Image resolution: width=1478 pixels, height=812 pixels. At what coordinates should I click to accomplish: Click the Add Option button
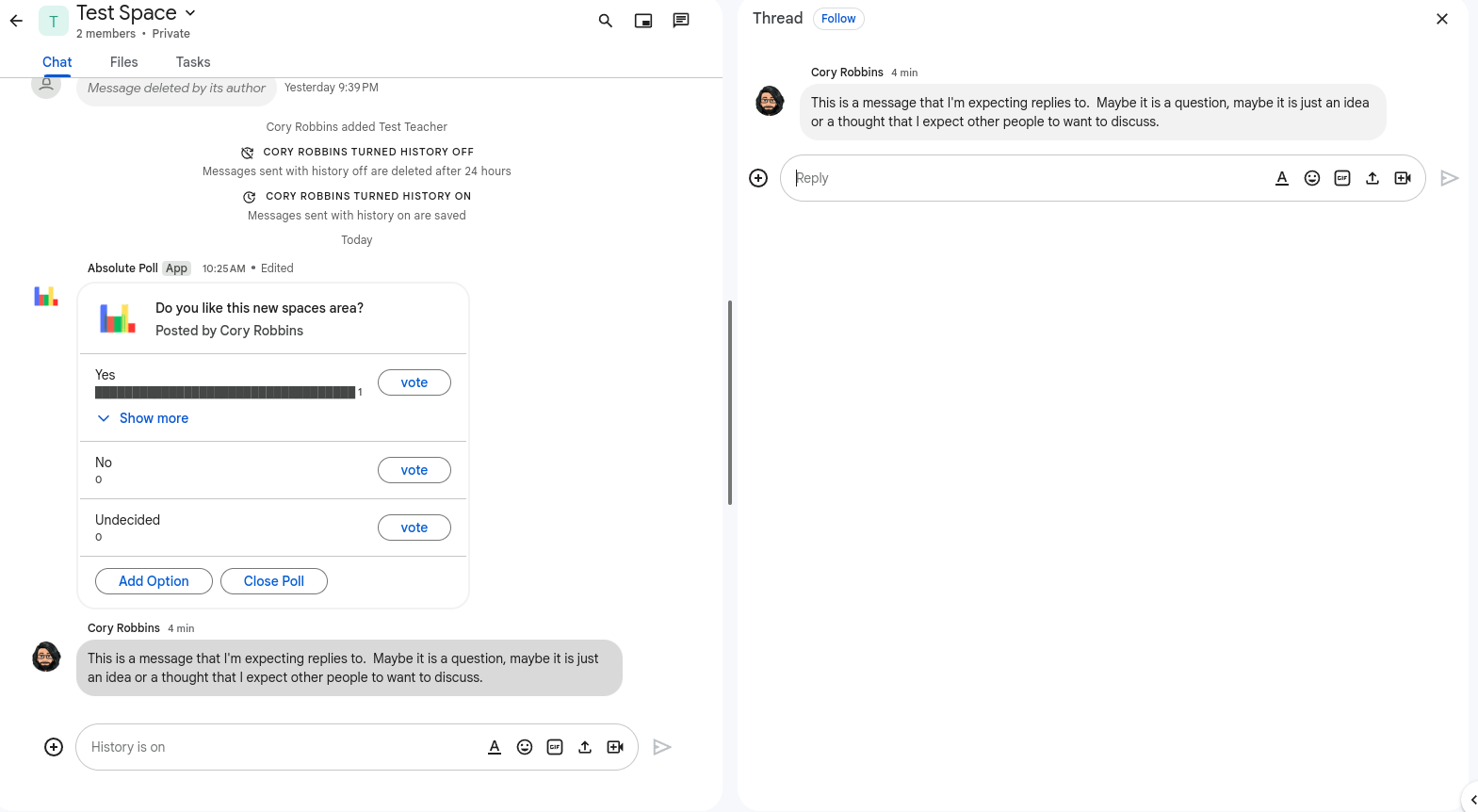[154, 581]
